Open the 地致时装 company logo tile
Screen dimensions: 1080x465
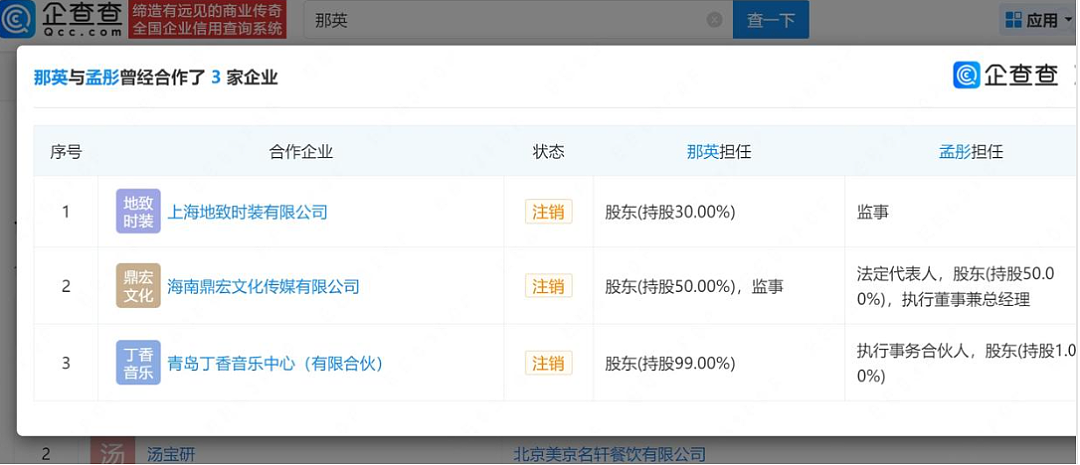click(138, 211)
